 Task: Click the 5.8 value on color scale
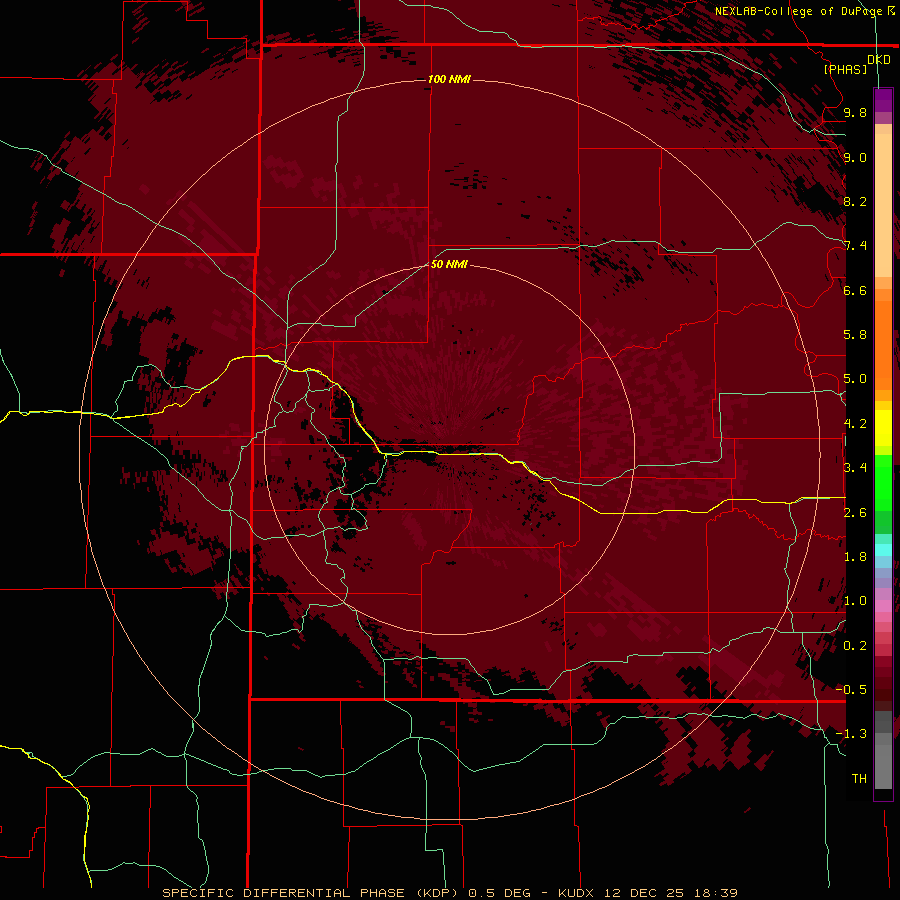[855, 335]
